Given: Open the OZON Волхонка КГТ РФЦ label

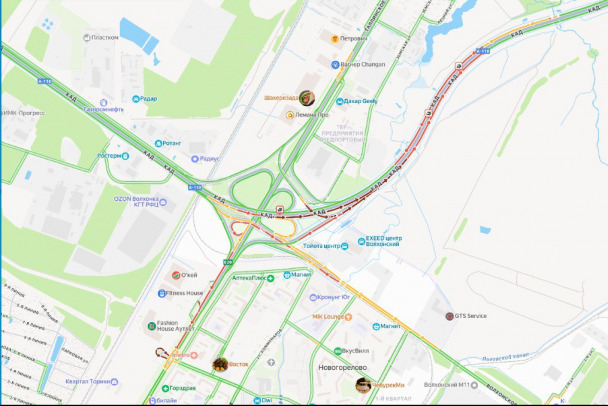Looking at the screenshot, I should (x=136, y=202).
